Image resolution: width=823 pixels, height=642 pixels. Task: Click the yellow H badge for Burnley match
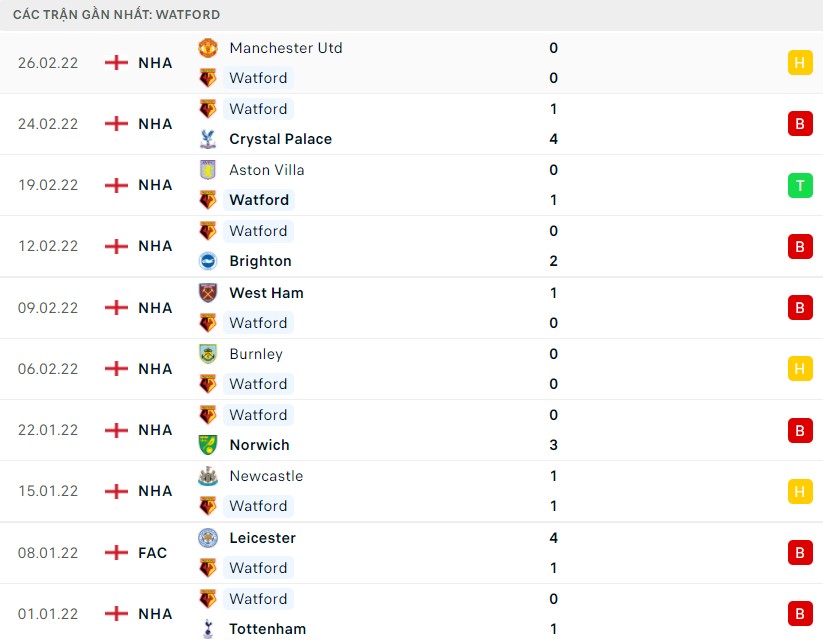pyautogui.click(x=799, y=368)
